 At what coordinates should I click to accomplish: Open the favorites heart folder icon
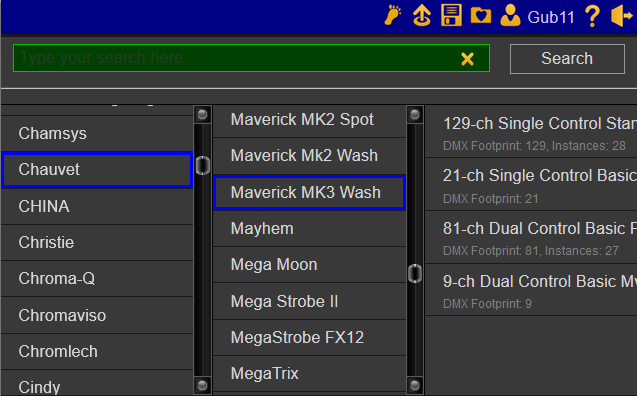[x=481, y=16]
